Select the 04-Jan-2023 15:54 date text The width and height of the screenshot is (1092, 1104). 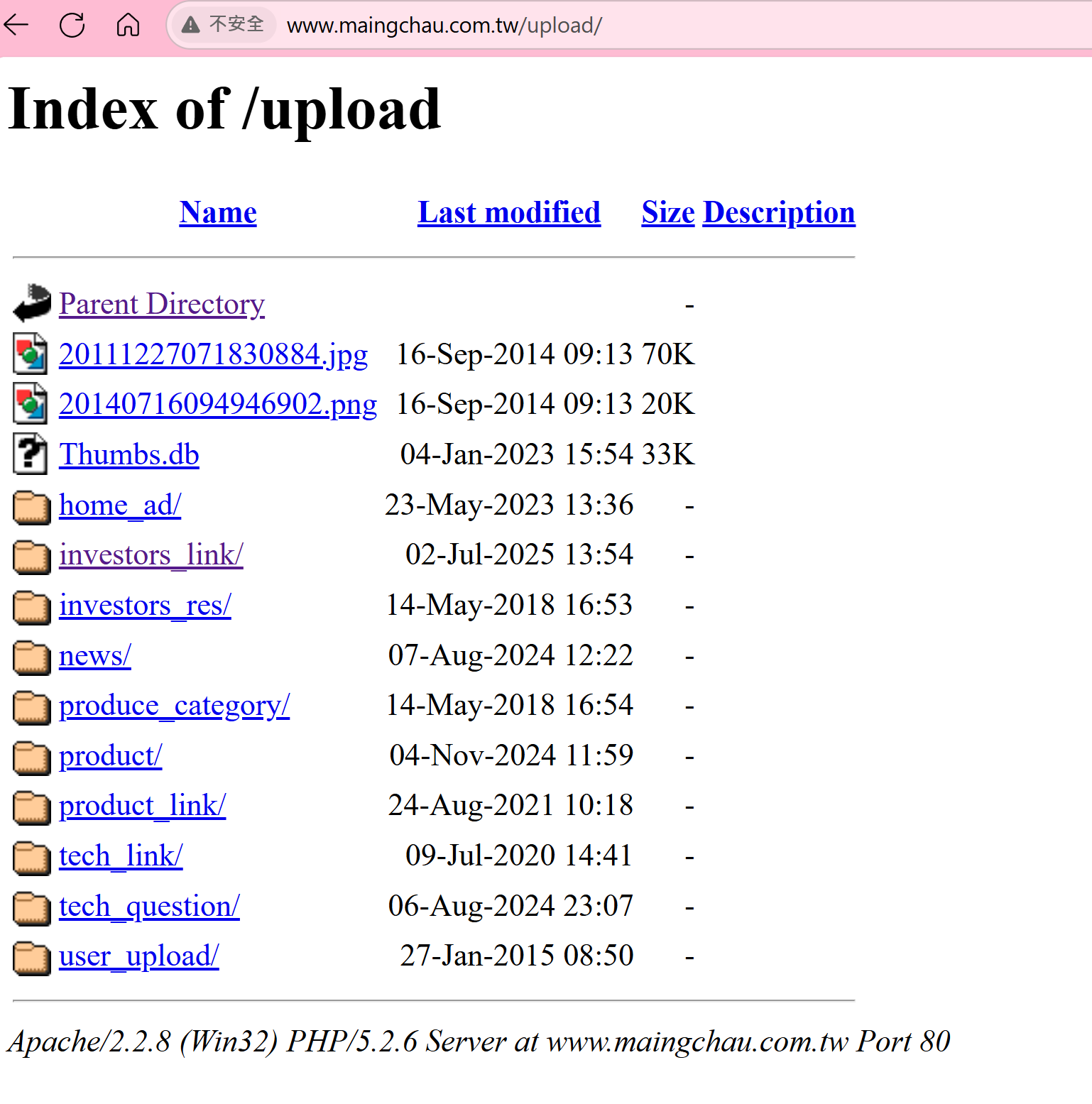tap(516, 454)
